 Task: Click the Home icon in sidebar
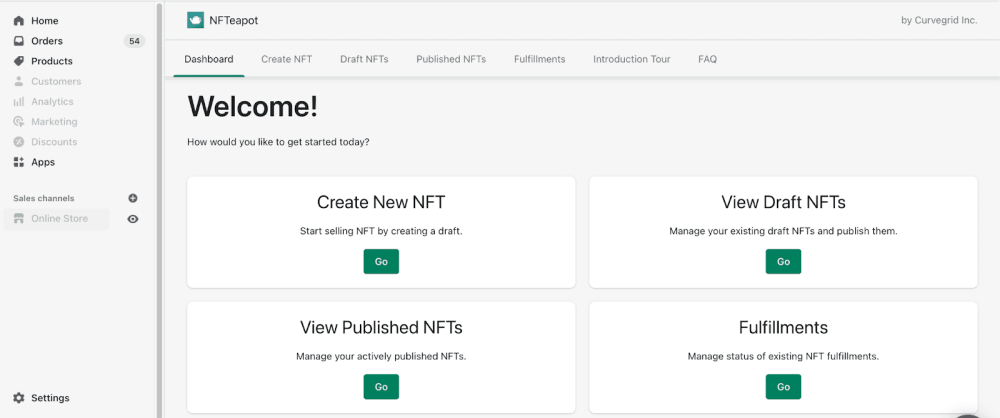[x=19, y=21]
